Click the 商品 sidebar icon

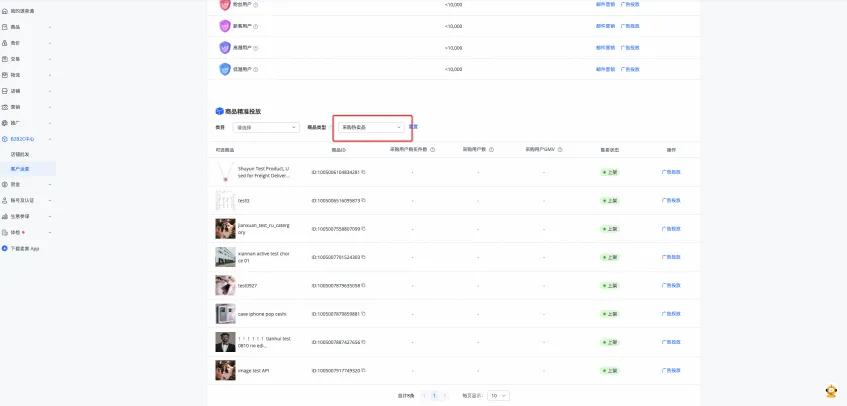pyautogui.click(x=5, y=27)
